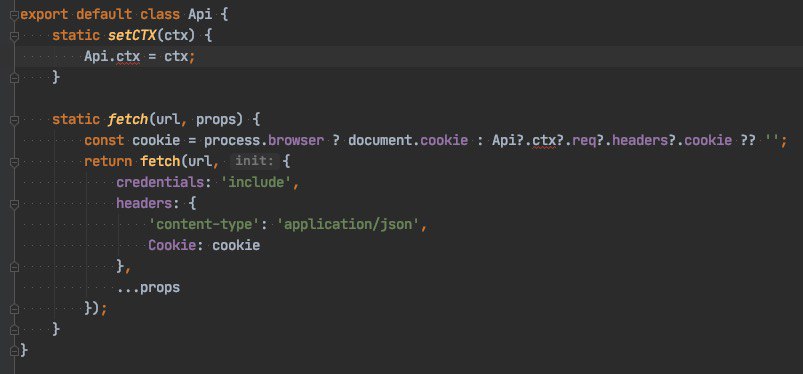Click the "headers" object key
Image resolution: width=803 pixels, height=374 pixels.
coord(144,204)
